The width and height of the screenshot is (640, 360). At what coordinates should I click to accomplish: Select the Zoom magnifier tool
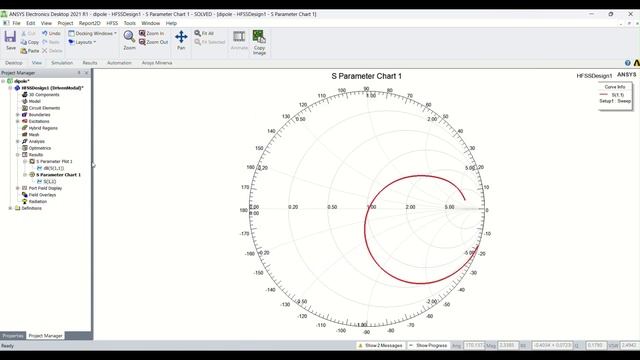tap(129, 36)
